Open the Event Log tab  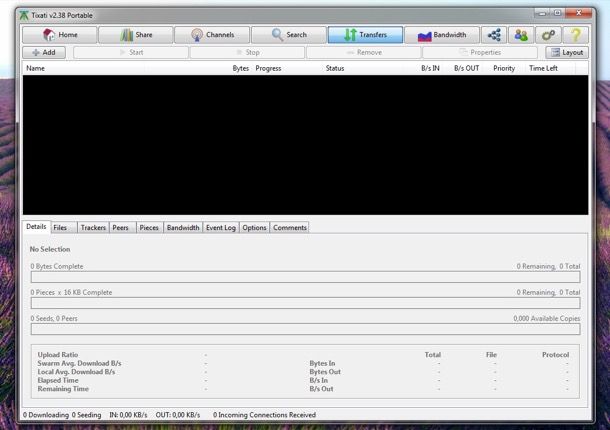[220, 228]
